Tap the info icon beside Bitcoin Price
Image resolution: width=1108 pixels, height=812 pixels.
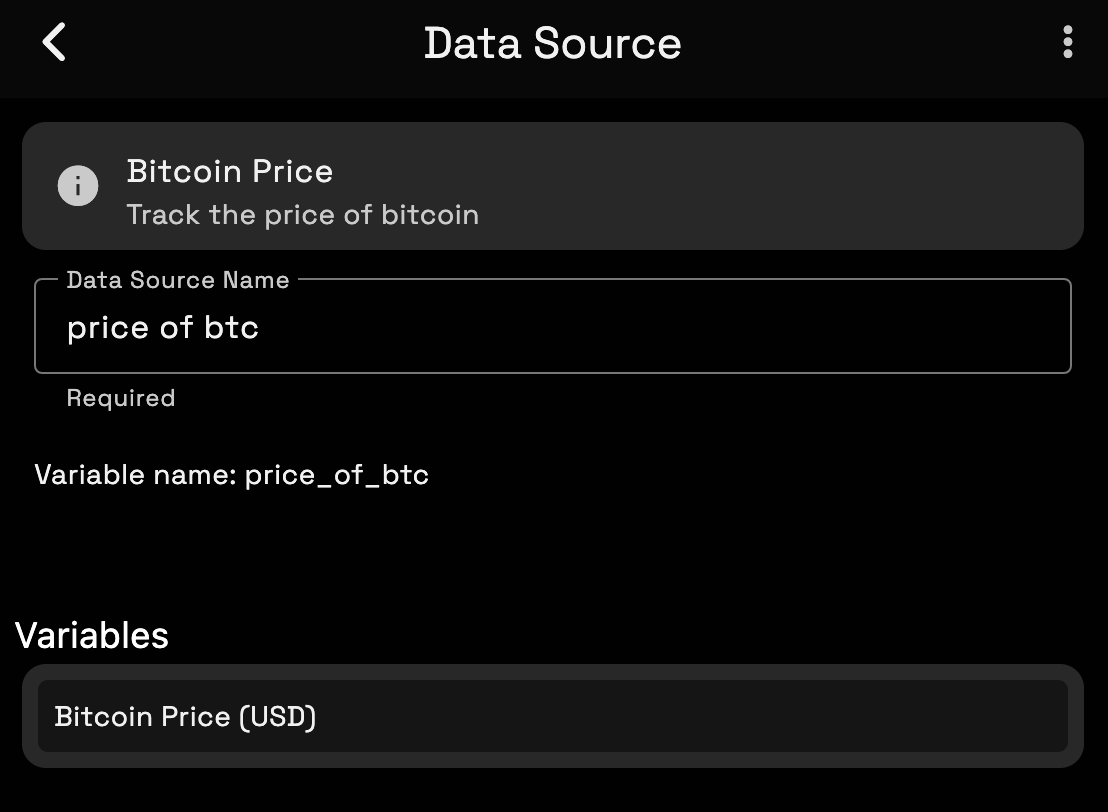click(x=78, y=185)
